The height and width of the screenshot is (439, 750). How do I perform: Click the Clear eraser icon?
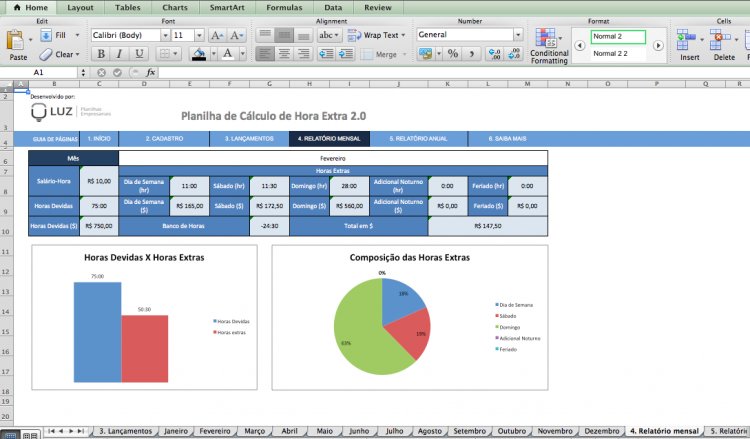coord(46,55)
